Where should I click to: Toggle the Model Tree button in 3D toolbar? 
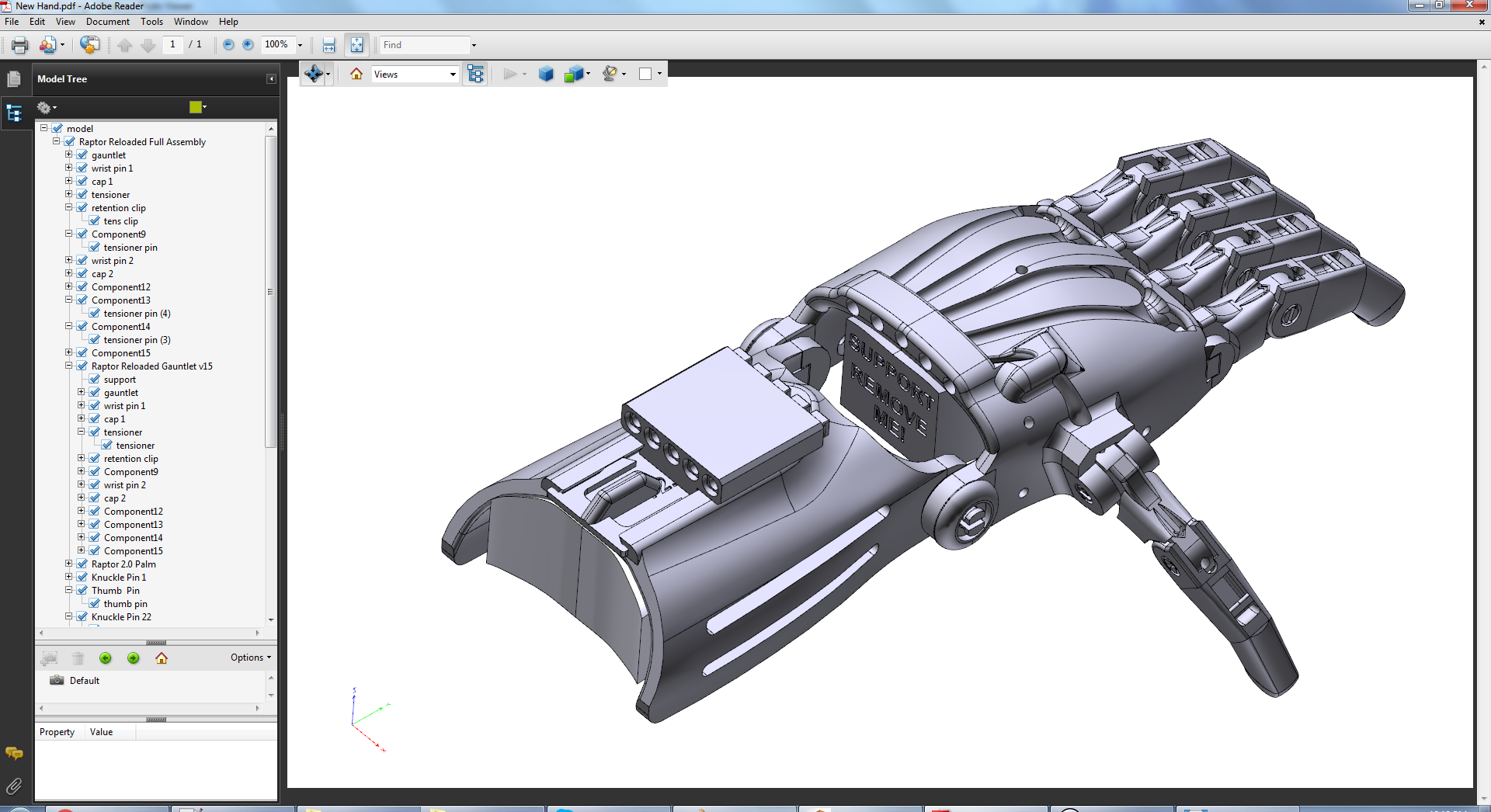click(475, 74)
